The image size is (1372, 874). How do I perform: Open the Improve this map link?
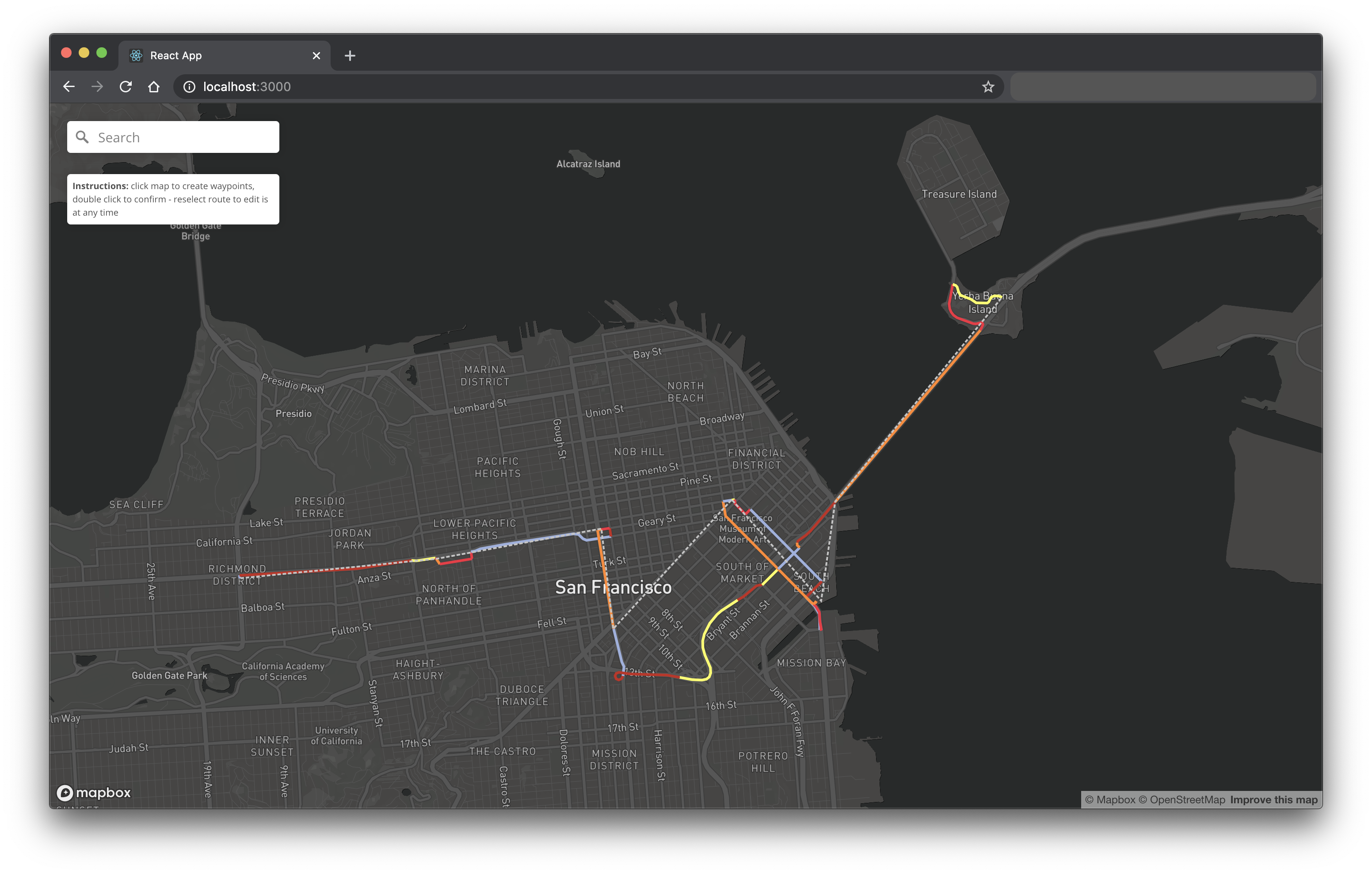[x=1273, y=799]
